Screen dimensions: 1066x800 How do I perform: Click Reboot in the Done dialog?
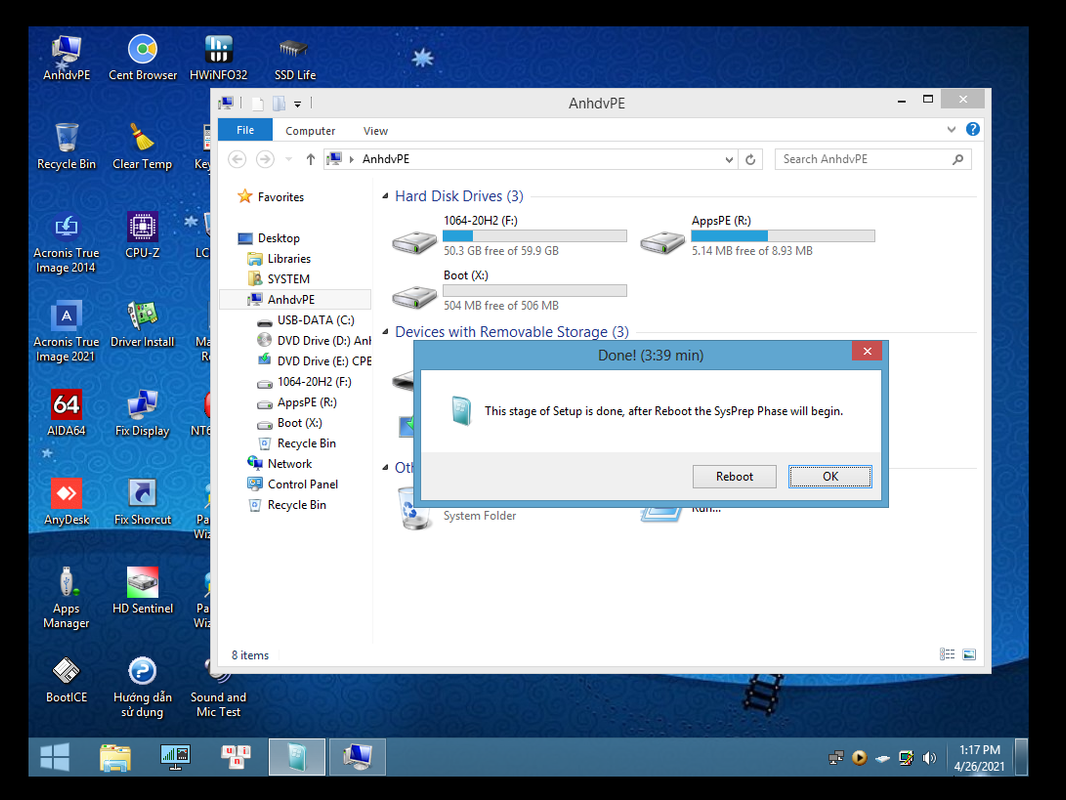tap(734, 476)
